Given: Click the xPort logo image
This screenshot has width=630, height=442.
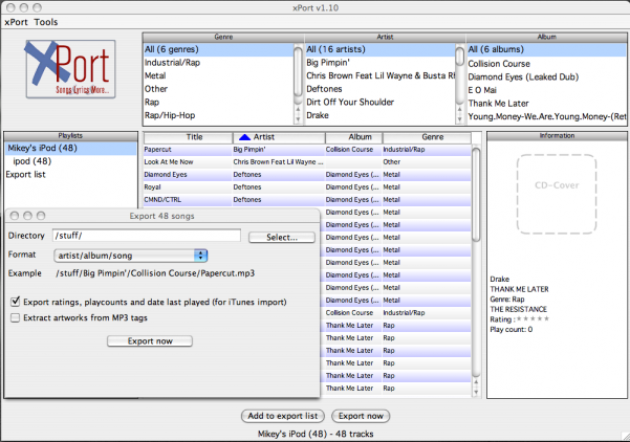Looking at the screenshot, I should (x=71, y=69).
